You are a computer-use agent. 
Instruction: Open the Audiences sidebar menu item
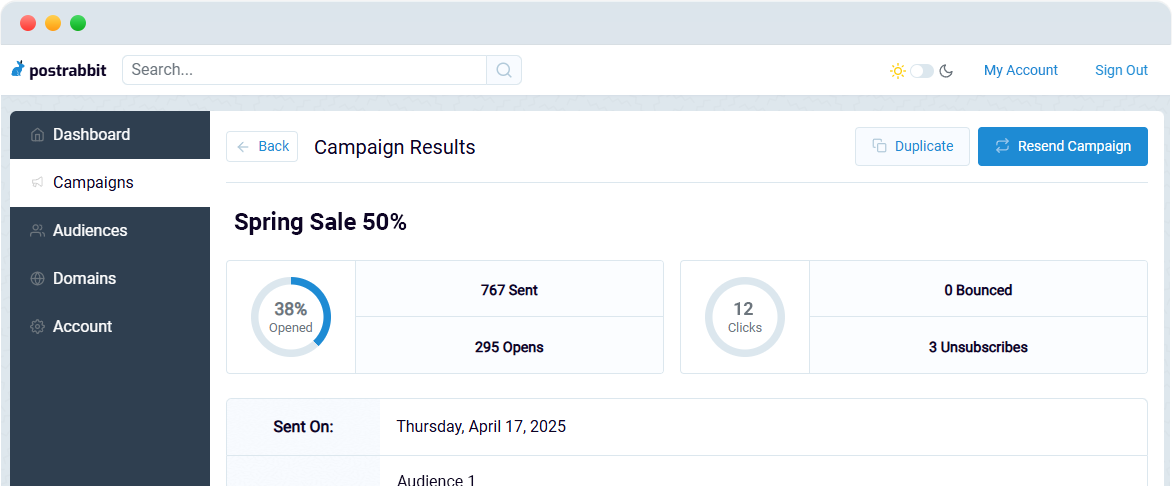[110, 230]
